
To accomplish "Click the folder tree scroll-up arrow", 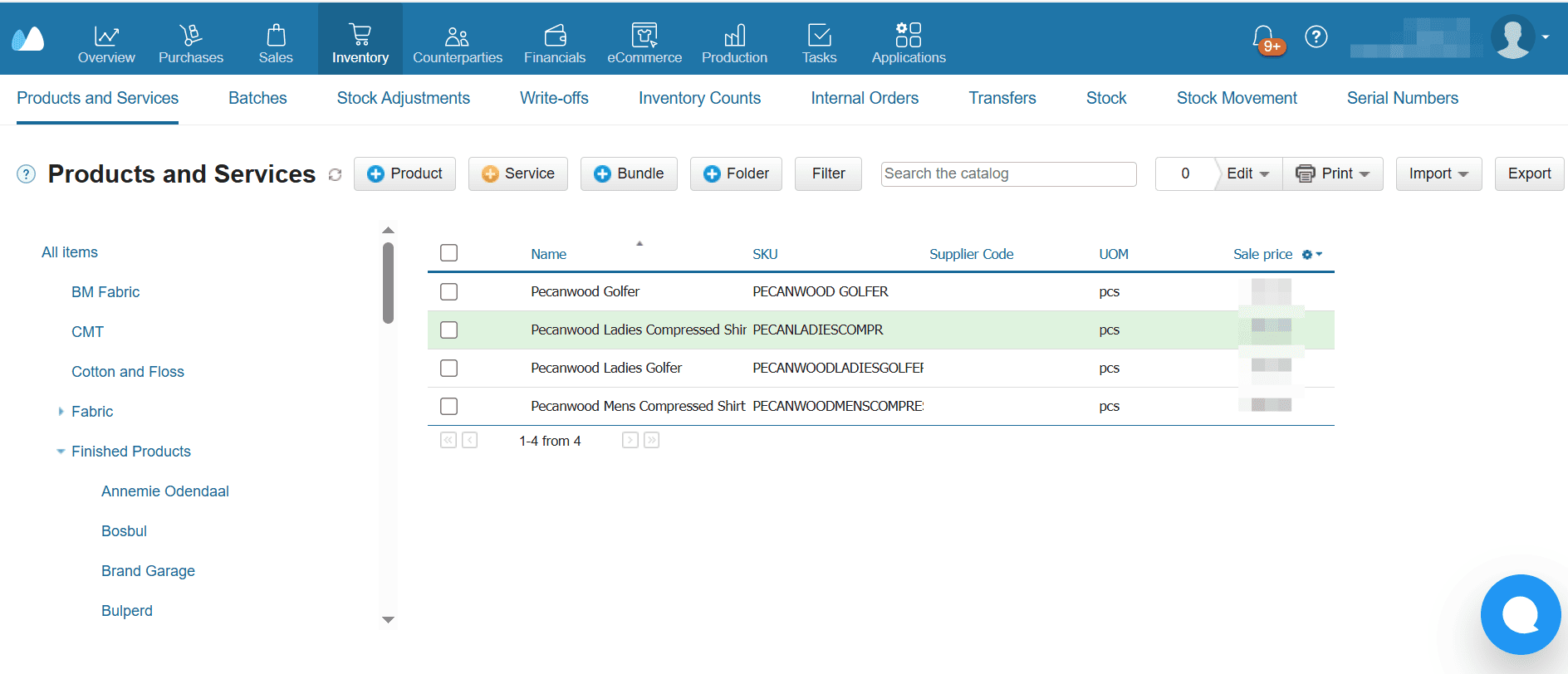I will tap(388, 230).
